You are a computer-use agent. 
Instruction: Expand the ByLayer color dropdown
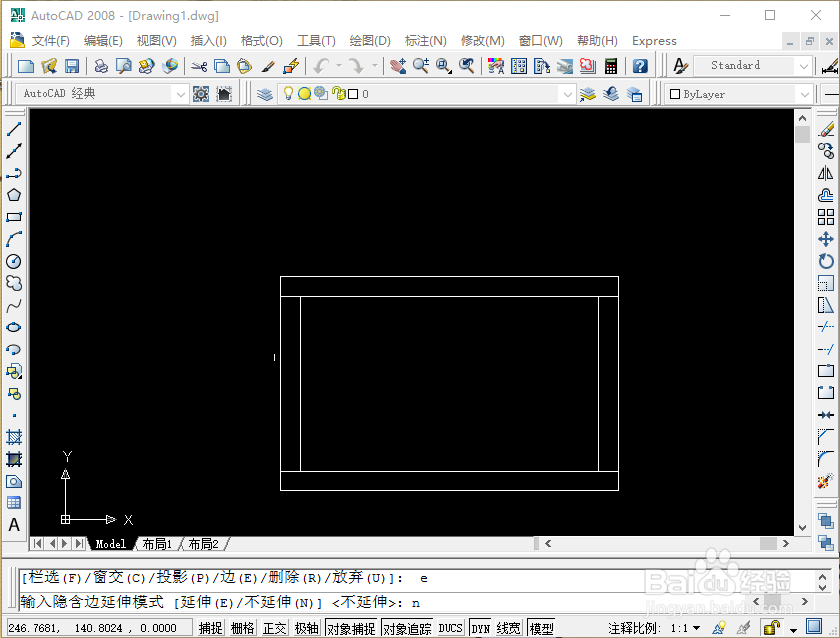pos(804,94)
